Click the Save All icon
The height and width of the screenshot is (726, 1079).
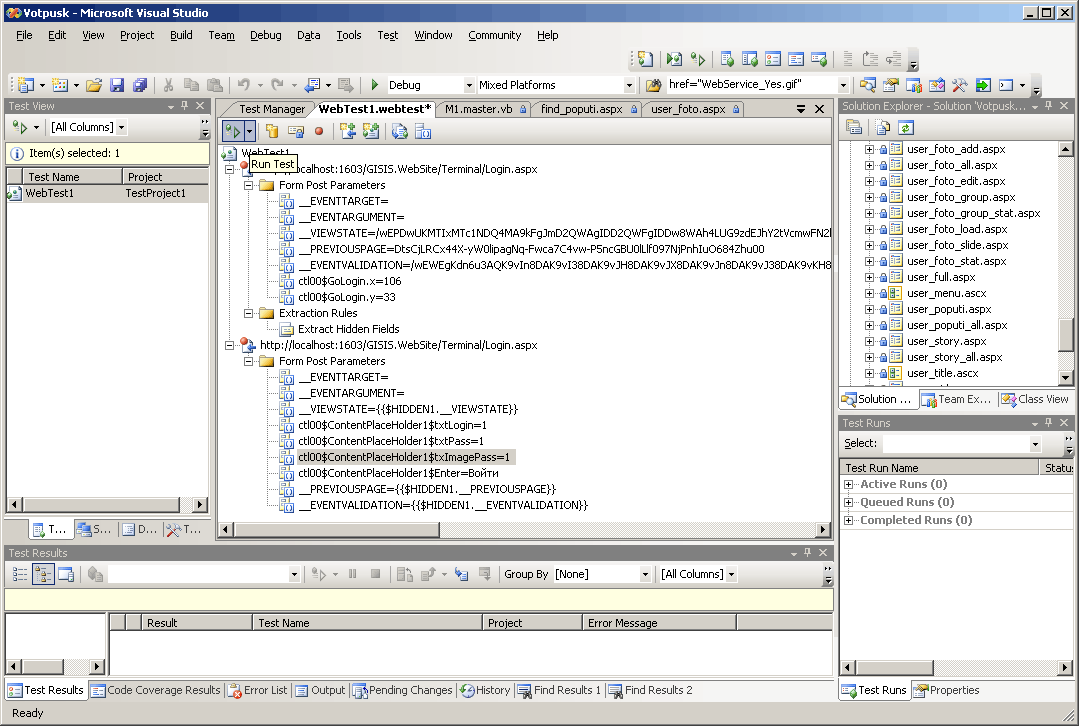click(x=140, y=85)
